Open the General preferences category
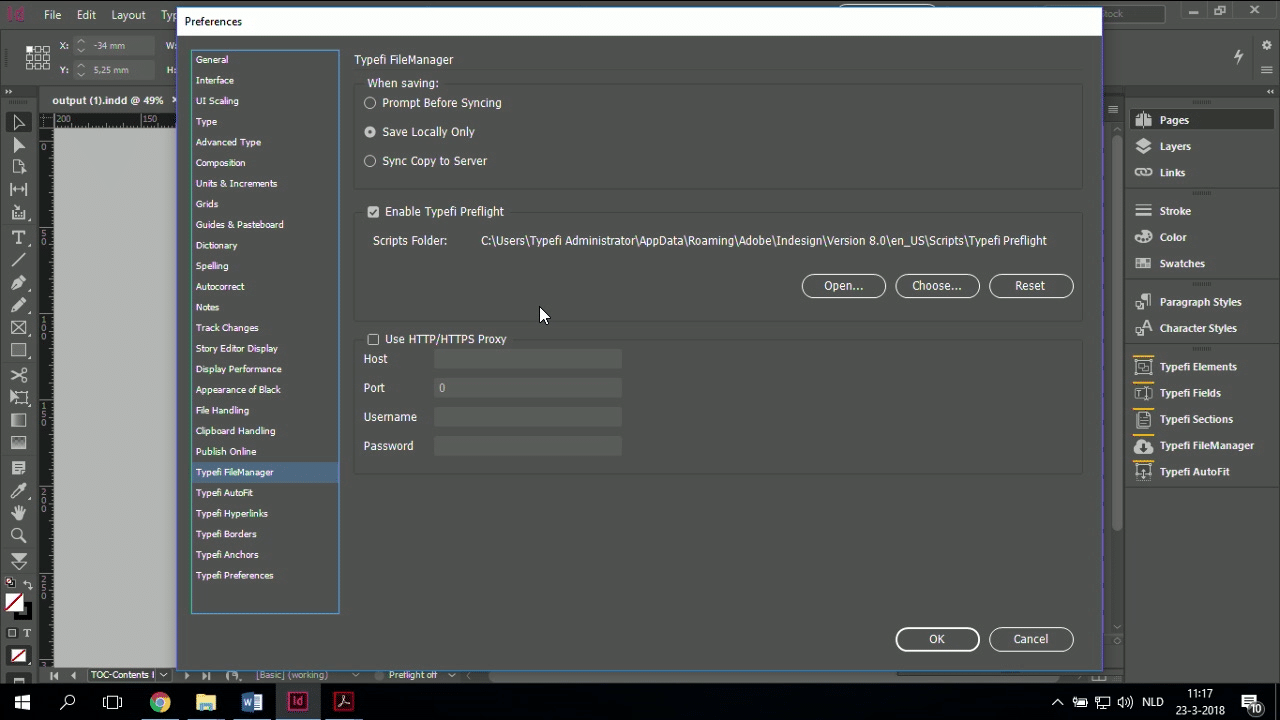This screenshot has width=1280, height=720. pyautogui.click(x=265, y=60)
